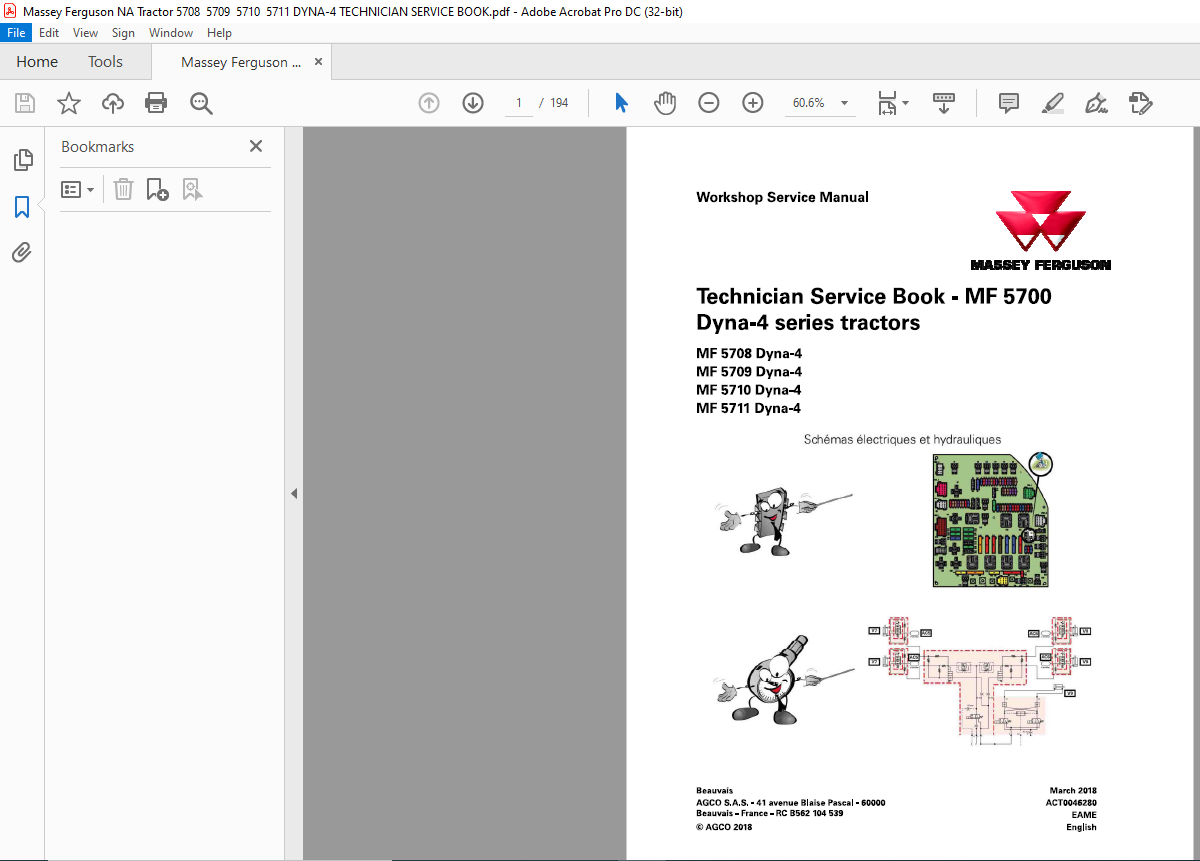The image size is (1200, 861).
Task: Open the fit page options icon
Action: tap(887, 103)
